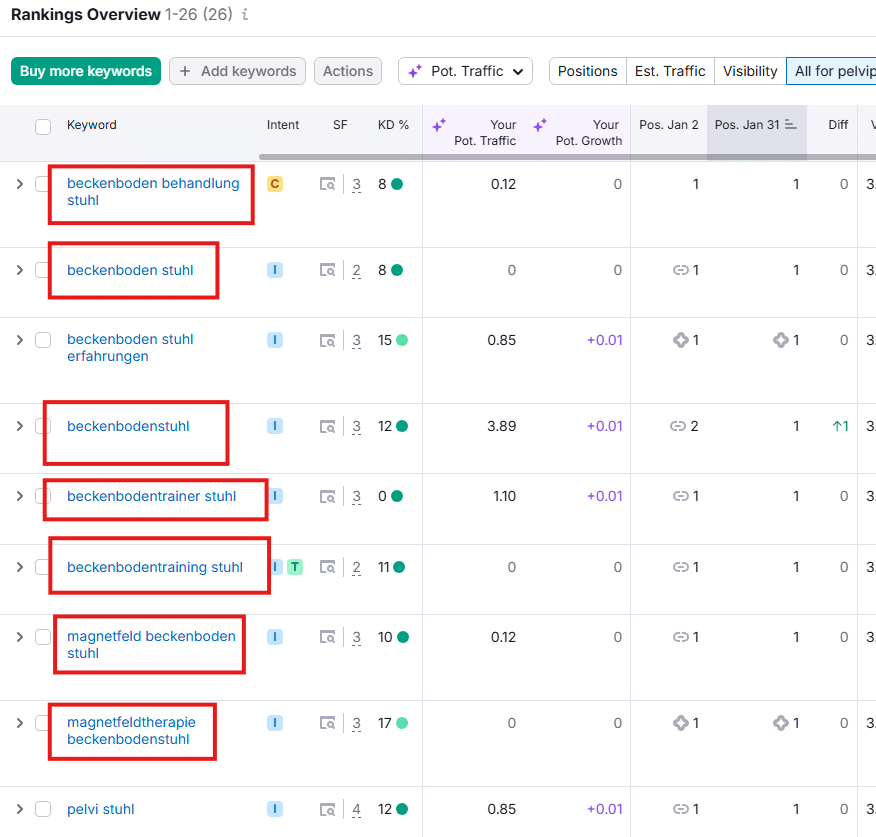
Task: Expand the beckenboden stuhl erfahrungen row
Action: pos(20,340)
